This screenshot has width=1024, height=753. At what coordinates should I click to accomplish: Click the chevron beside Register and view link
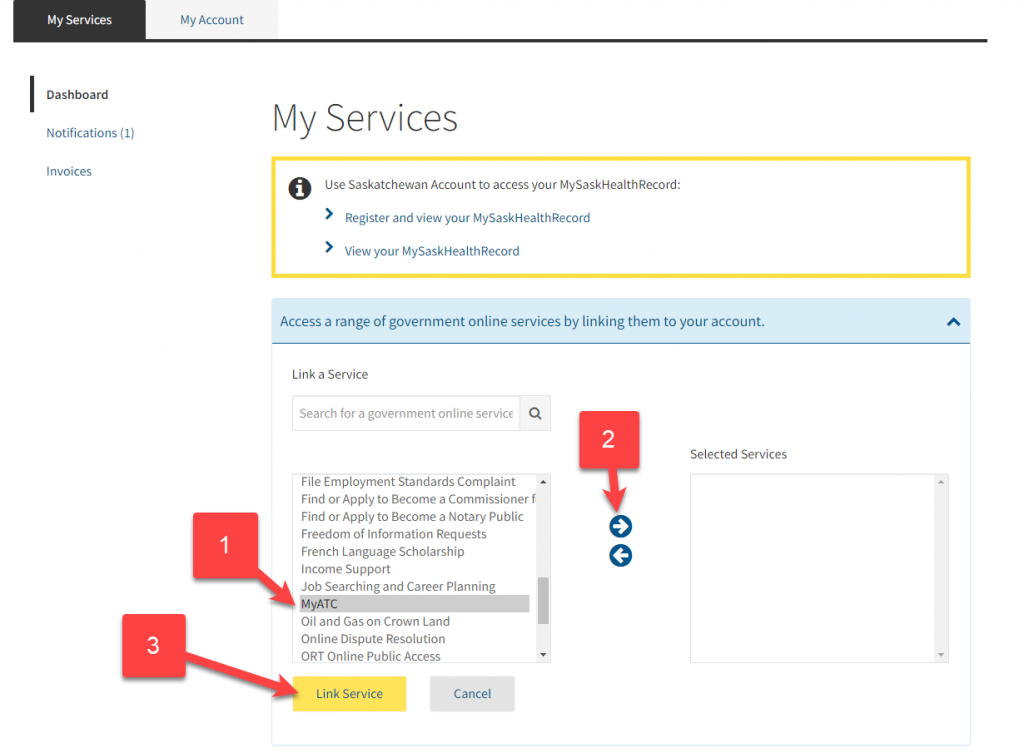click(x=330, y=214)
